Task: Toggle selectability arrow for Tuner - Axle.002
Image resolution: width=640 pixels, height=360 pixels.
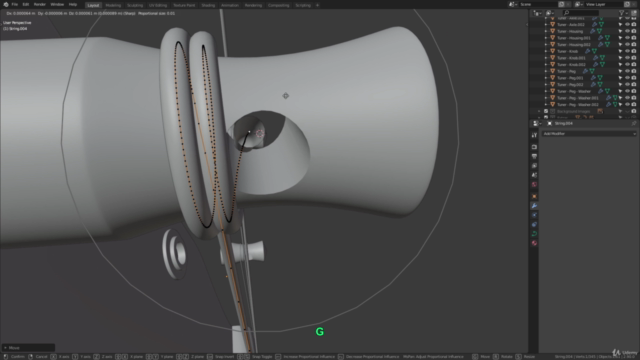Action: [x=620, y=25]
